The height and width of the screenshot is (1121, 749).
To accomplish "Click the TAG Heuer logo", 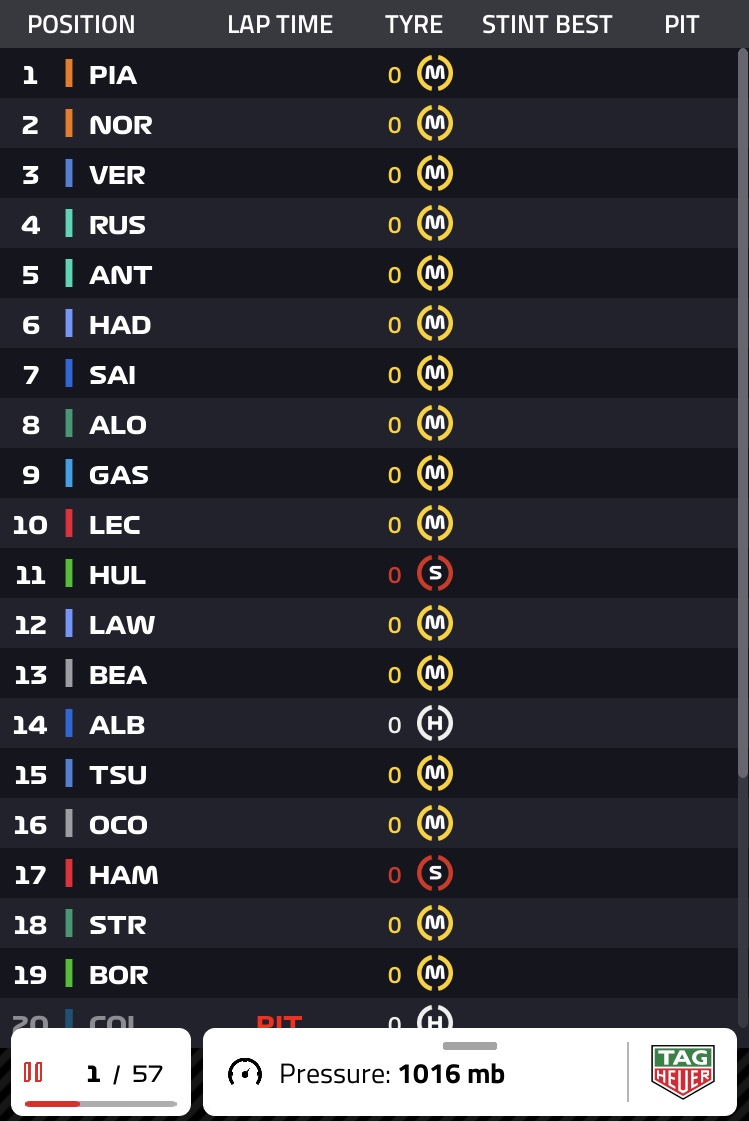I will [682, 1072].
